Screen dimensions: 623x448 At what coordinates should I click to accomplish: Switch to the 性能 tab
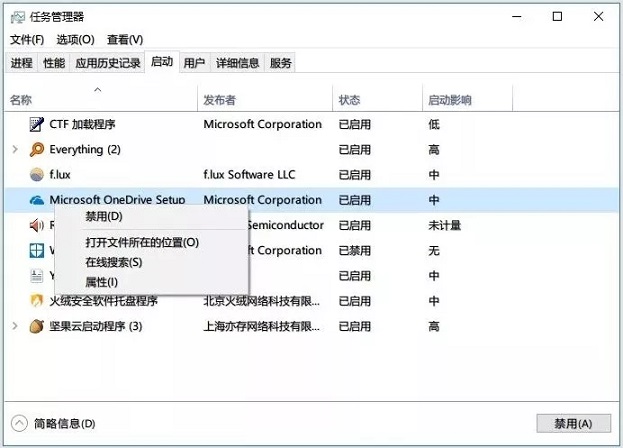pos(54,63)
